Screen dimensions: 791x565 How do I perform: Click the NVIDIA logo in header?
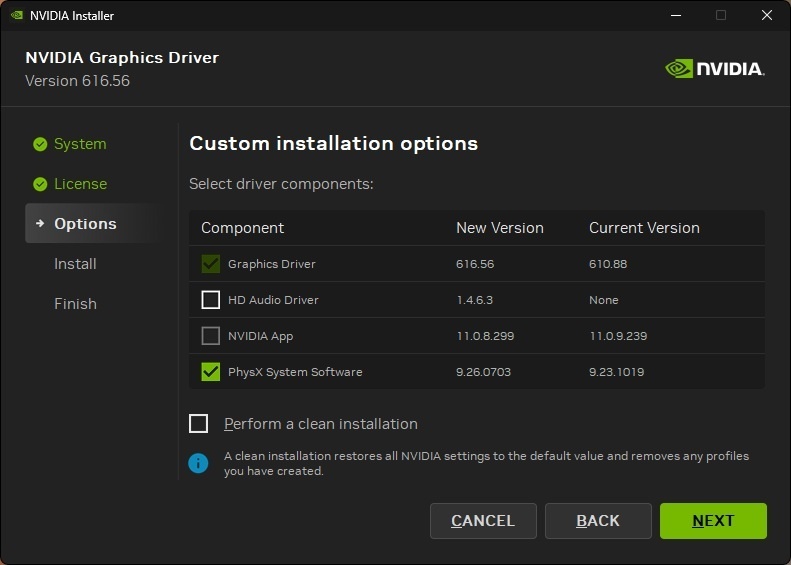tap(715, 69)
